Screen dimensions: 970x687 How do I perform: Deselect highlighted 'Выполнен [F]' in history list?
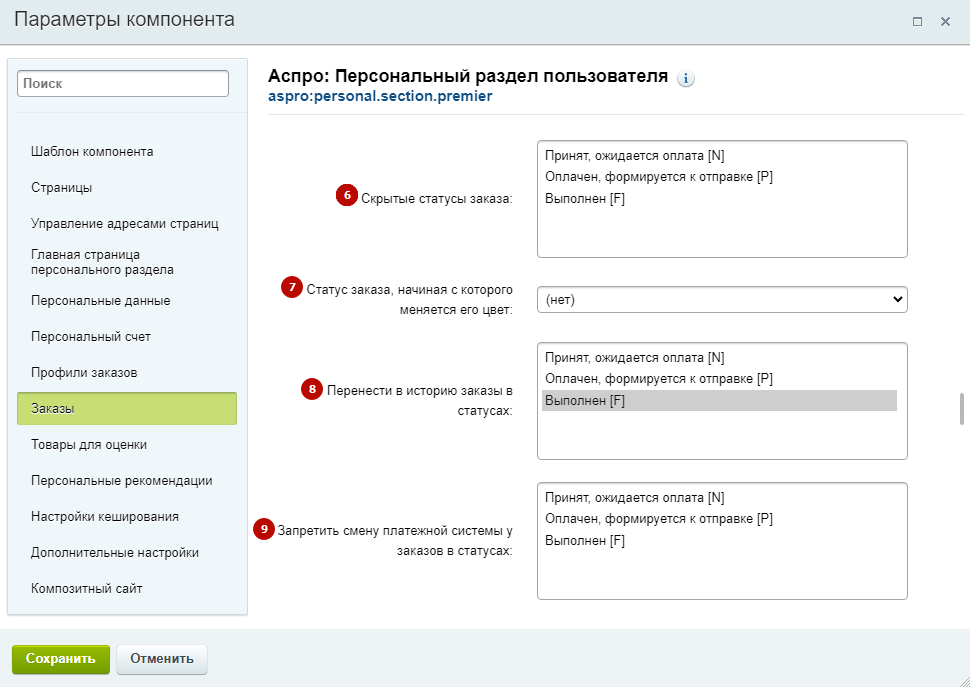tap(719, 401)
